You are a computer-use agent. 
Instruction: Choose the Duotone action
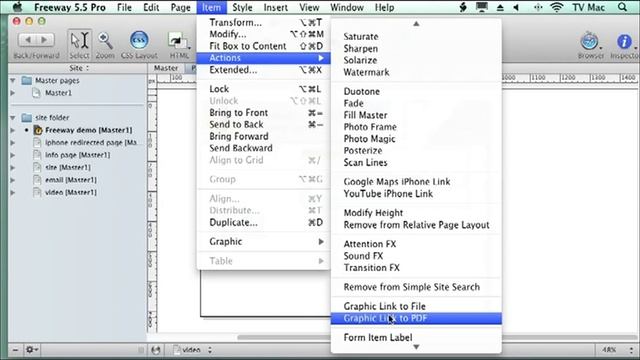click(x=416, y=91)
